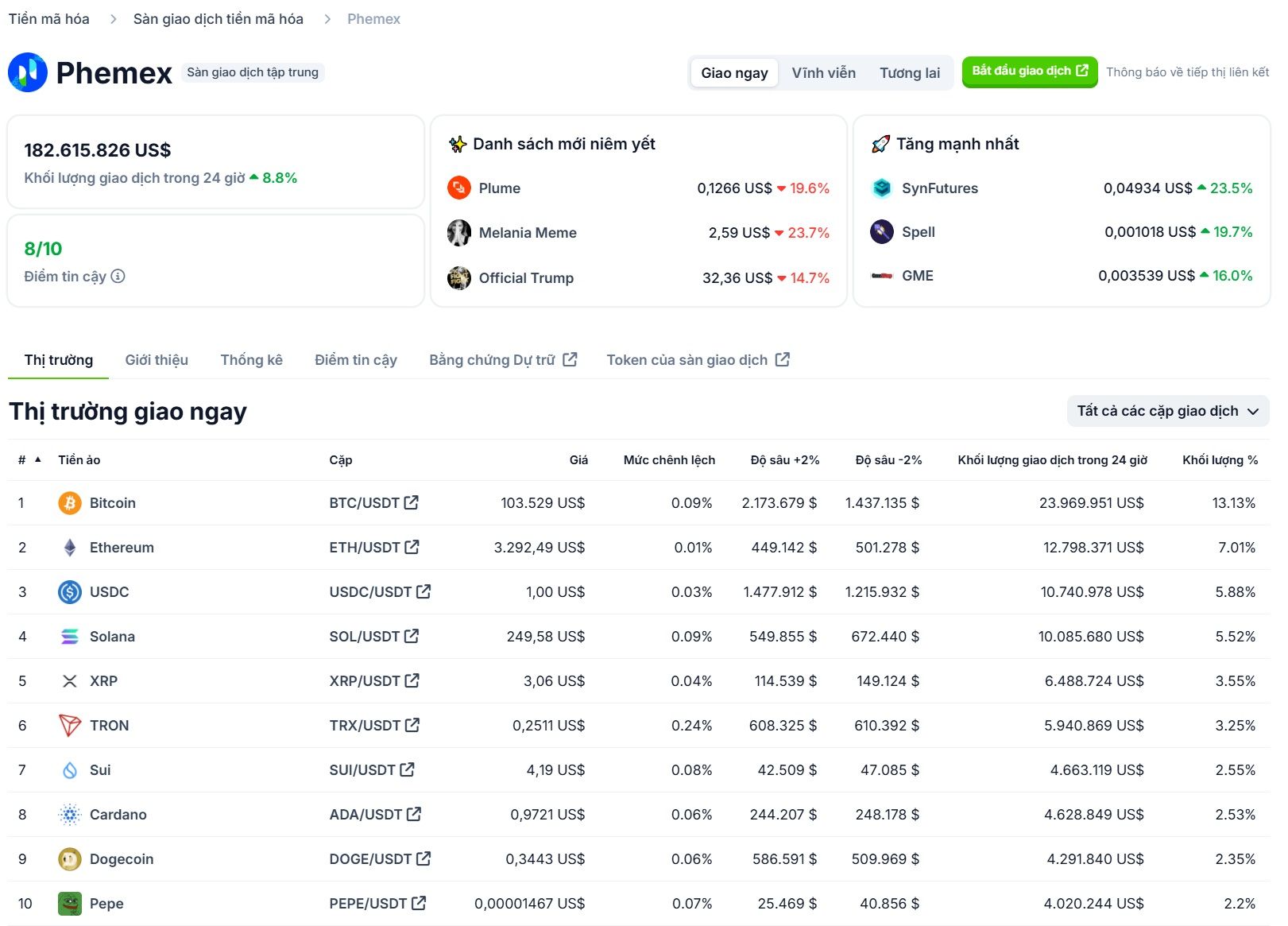Image resolution: width=1288 pixels, height=926 pixels.
Task: Open Thông báo về tiếp thị liên kết
Action: point(1187,72)
